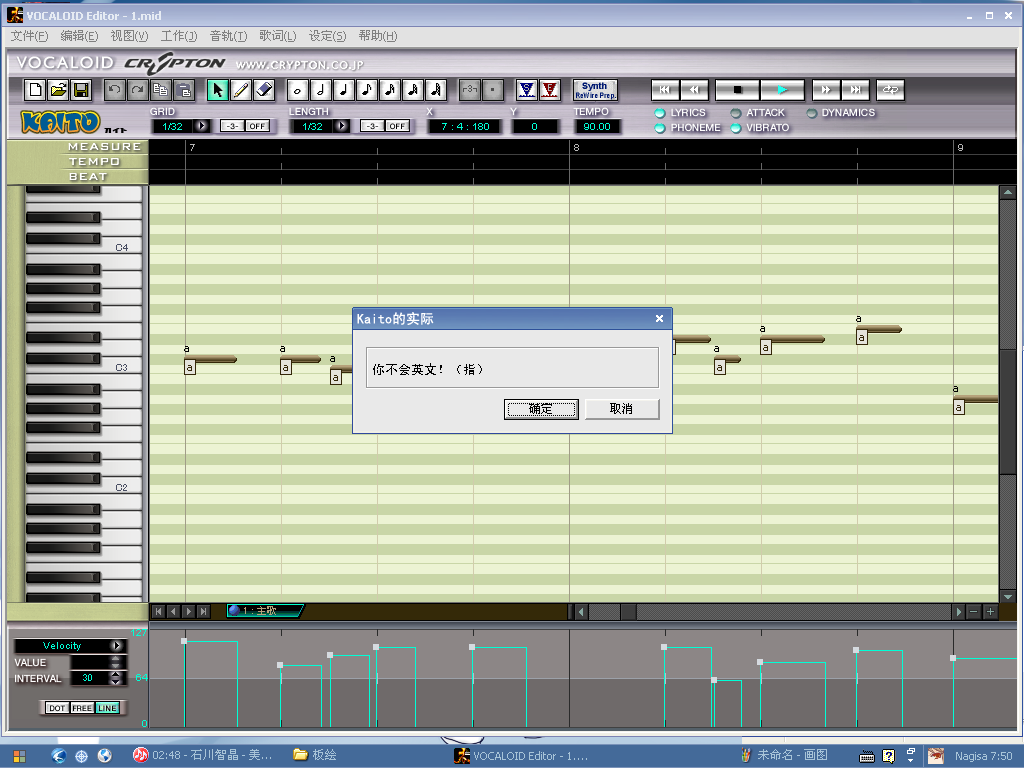Image resolution: width=1024 pixels, height=768 pixels.
Task: Select the FREE curve mode button
Action: tap(82, 708)
